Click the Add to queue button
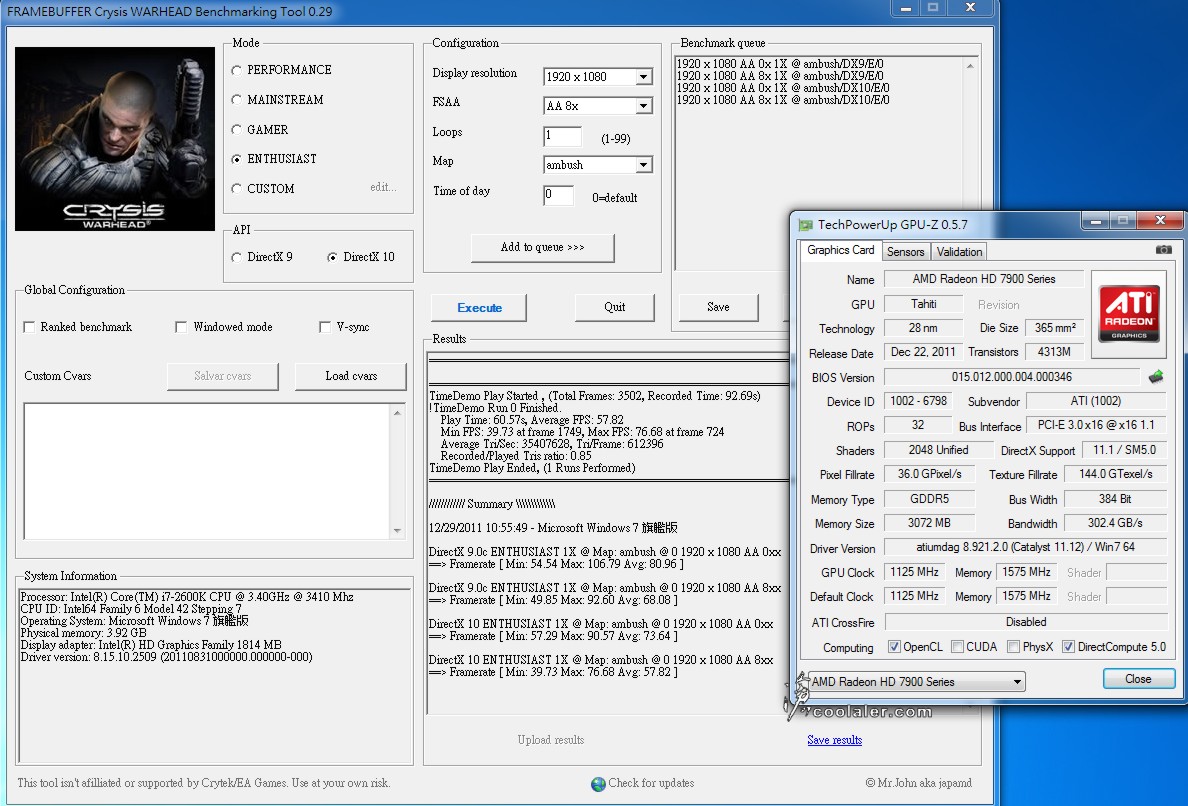 point(542,248)
